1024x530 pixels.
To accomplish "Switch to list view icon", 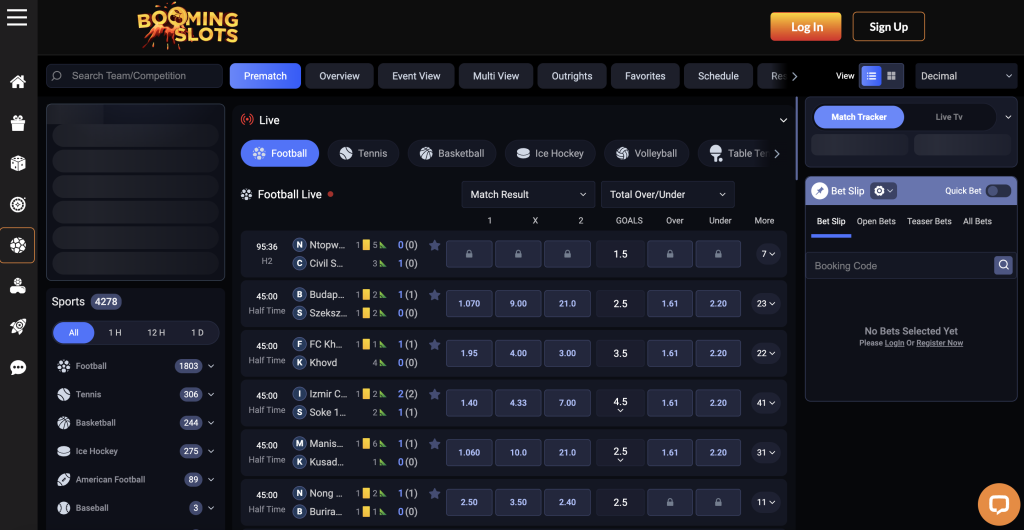I will coord(871,76).
